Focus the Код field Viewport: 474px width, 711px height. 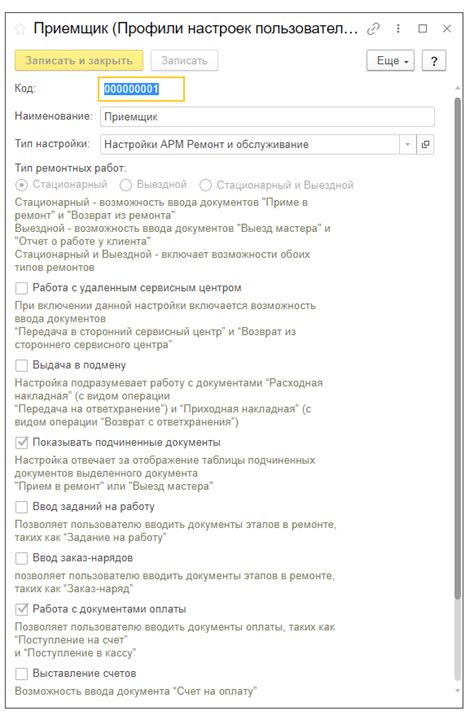[x=142, y=89]
